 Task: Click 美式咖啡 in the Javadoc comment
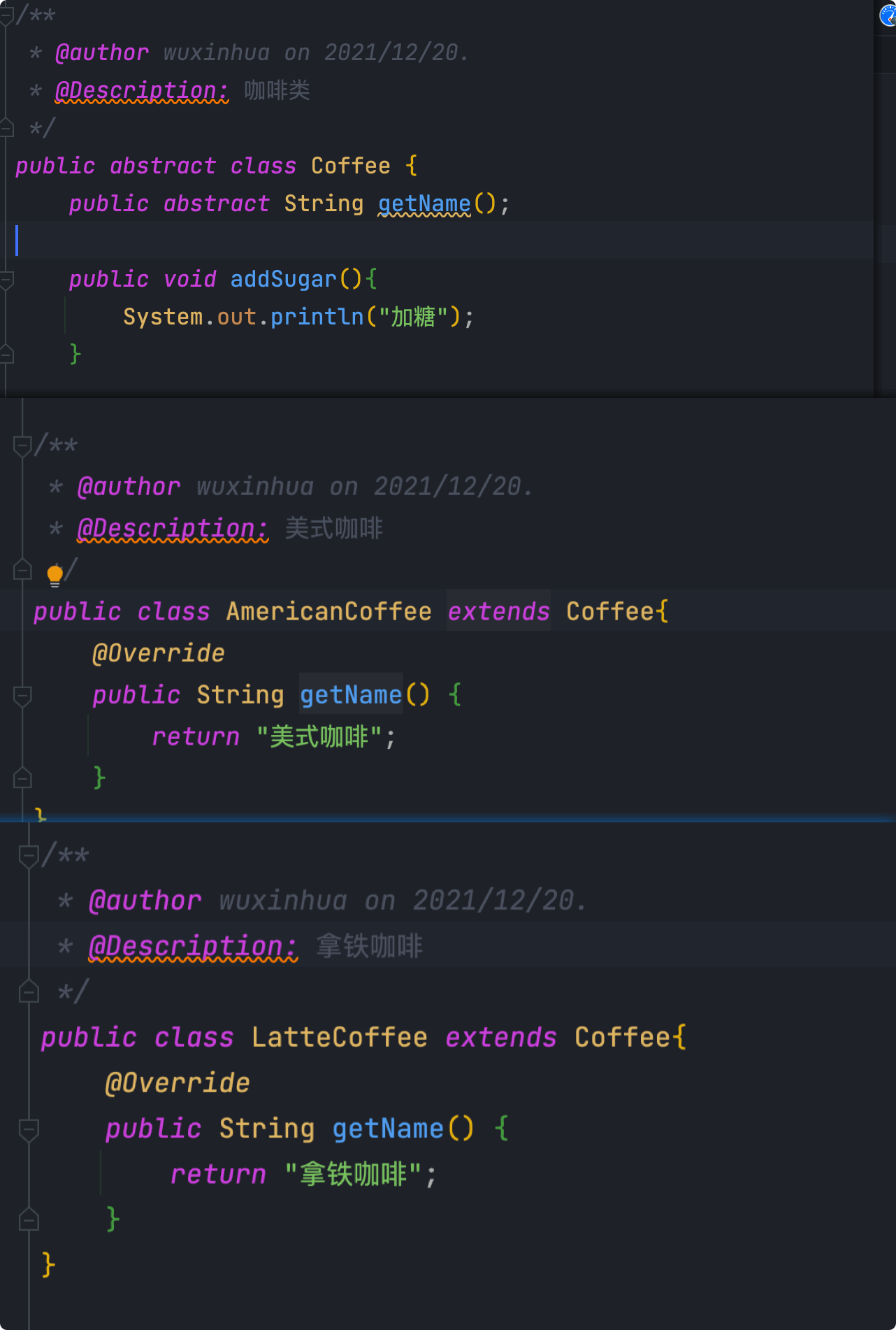[x=334, y=529]
